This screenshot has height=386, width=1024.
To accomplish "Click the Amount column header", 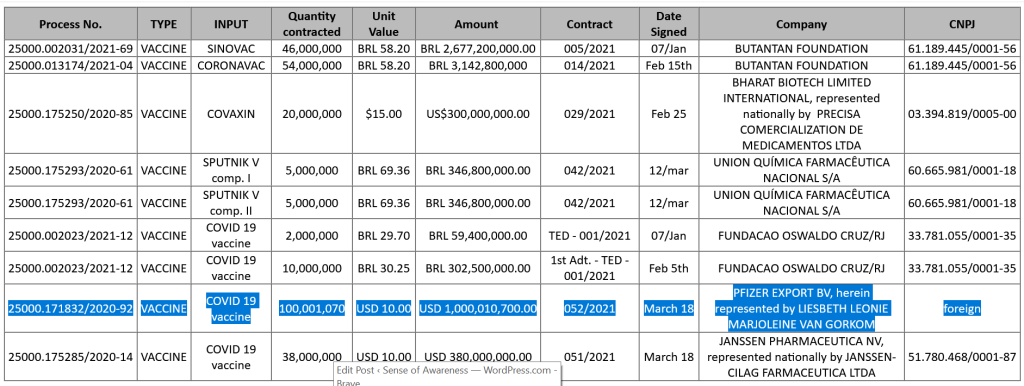I will point(477,24).
